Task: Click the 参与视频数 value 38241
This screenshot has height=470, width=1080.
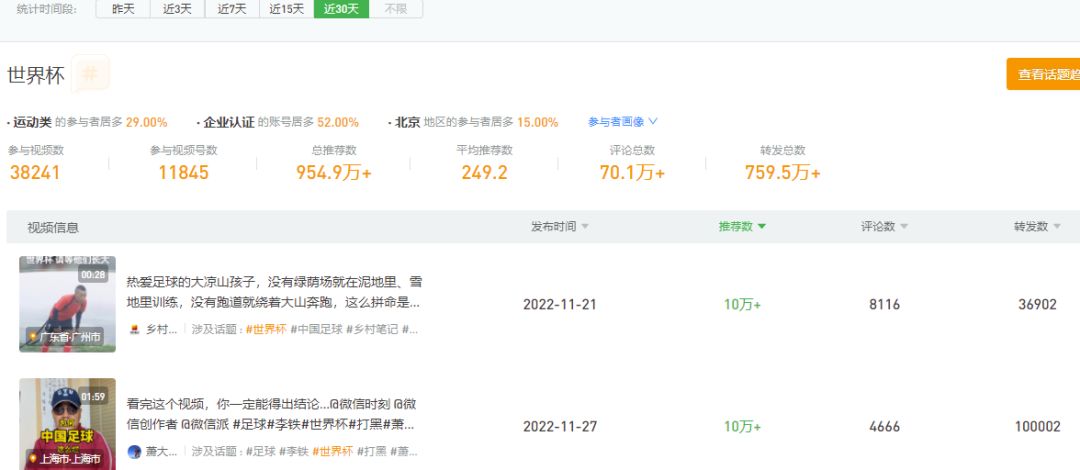Action: (35, 172)
